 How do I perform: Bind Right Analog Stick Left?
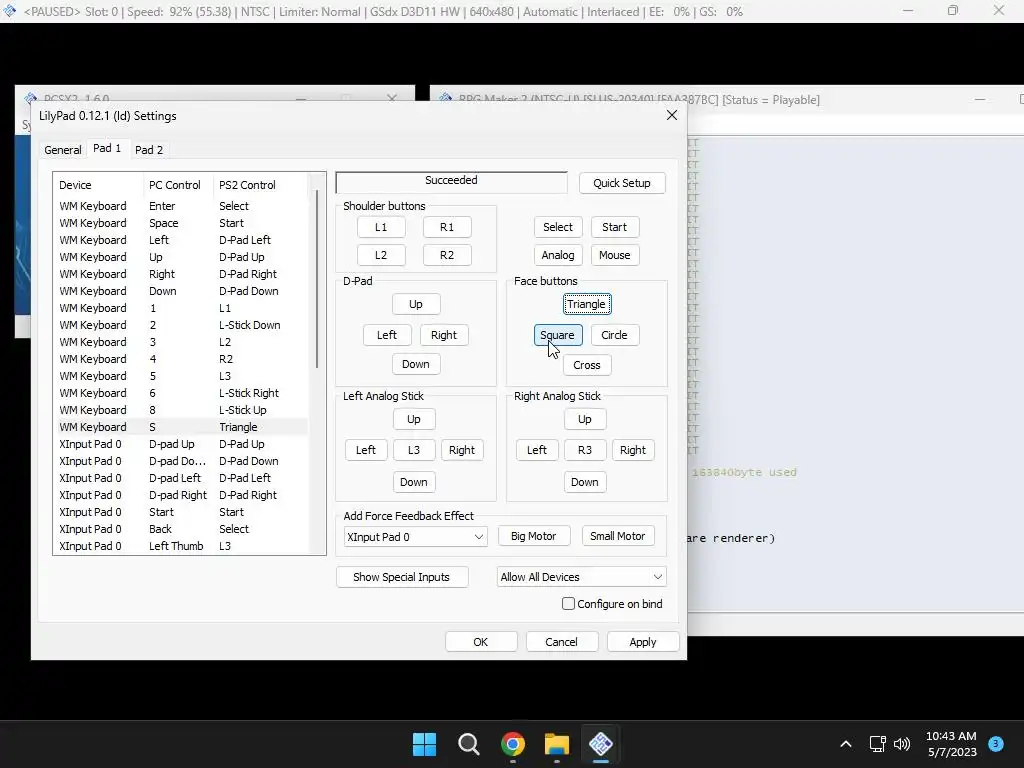(537, 450)
